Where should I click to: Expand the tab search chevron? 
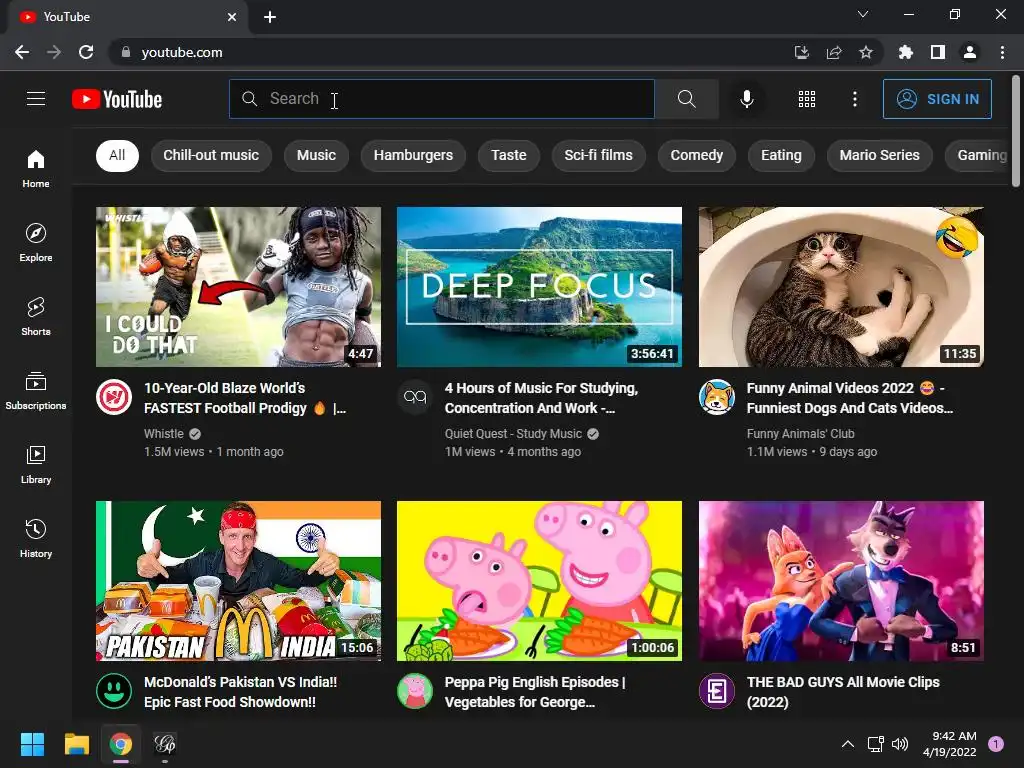863,14
